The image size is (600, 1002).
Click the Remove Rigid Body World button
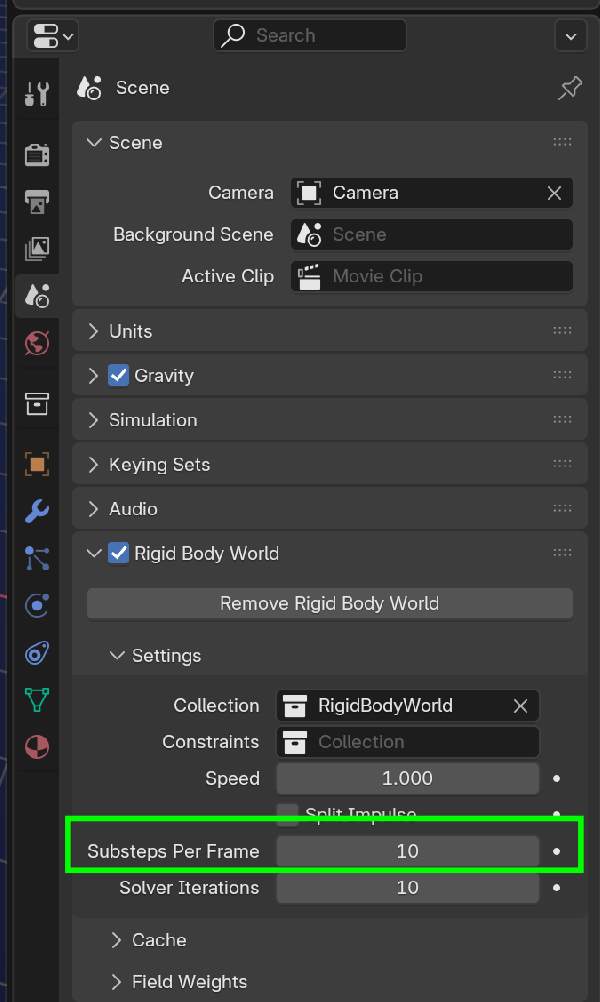(x=329, y=602)
